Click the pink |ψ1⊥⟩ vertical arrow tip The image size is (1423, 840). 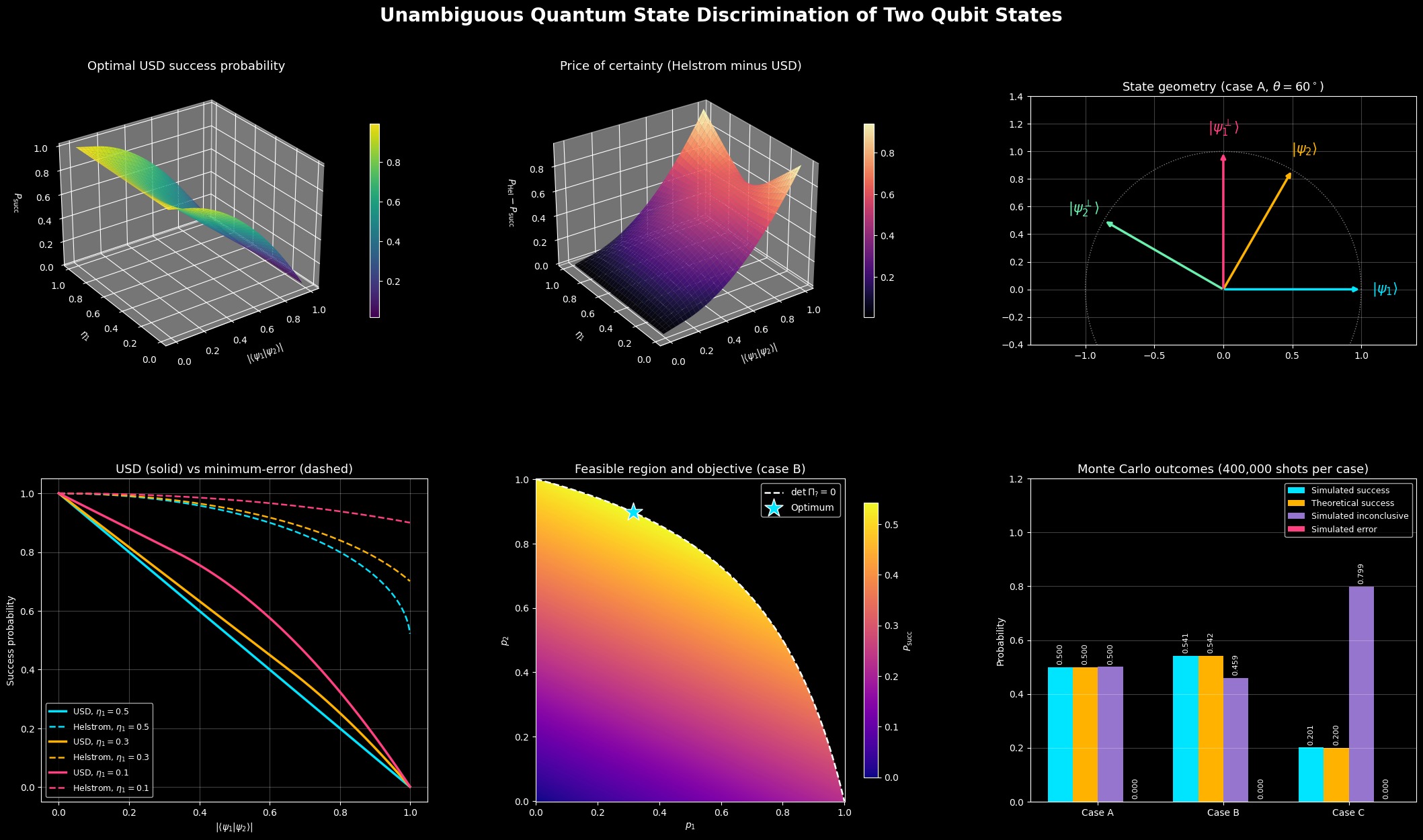pyautogui.click(x=1223, y=158)
